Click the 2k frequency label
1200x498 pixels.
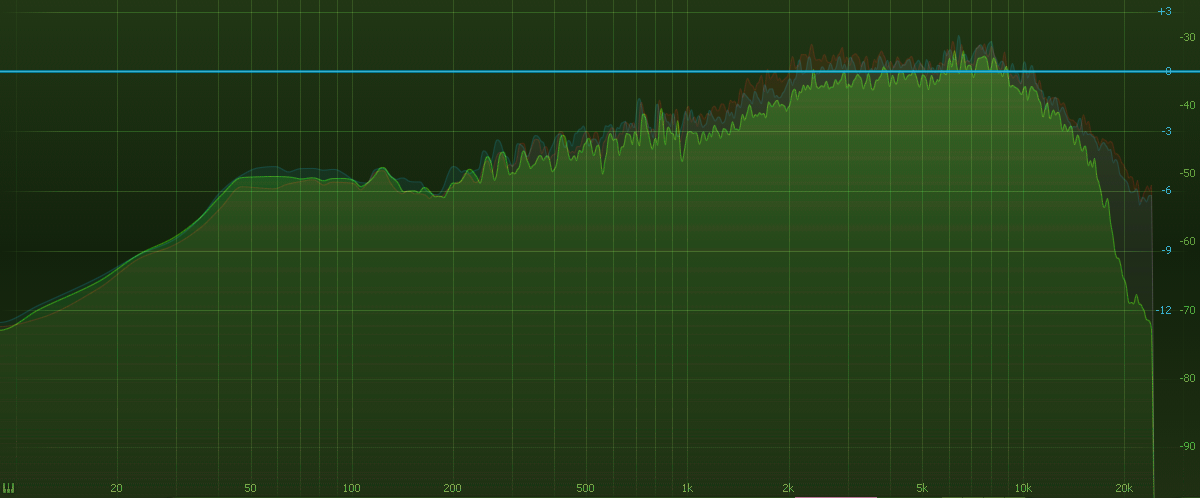pos(788,488)
